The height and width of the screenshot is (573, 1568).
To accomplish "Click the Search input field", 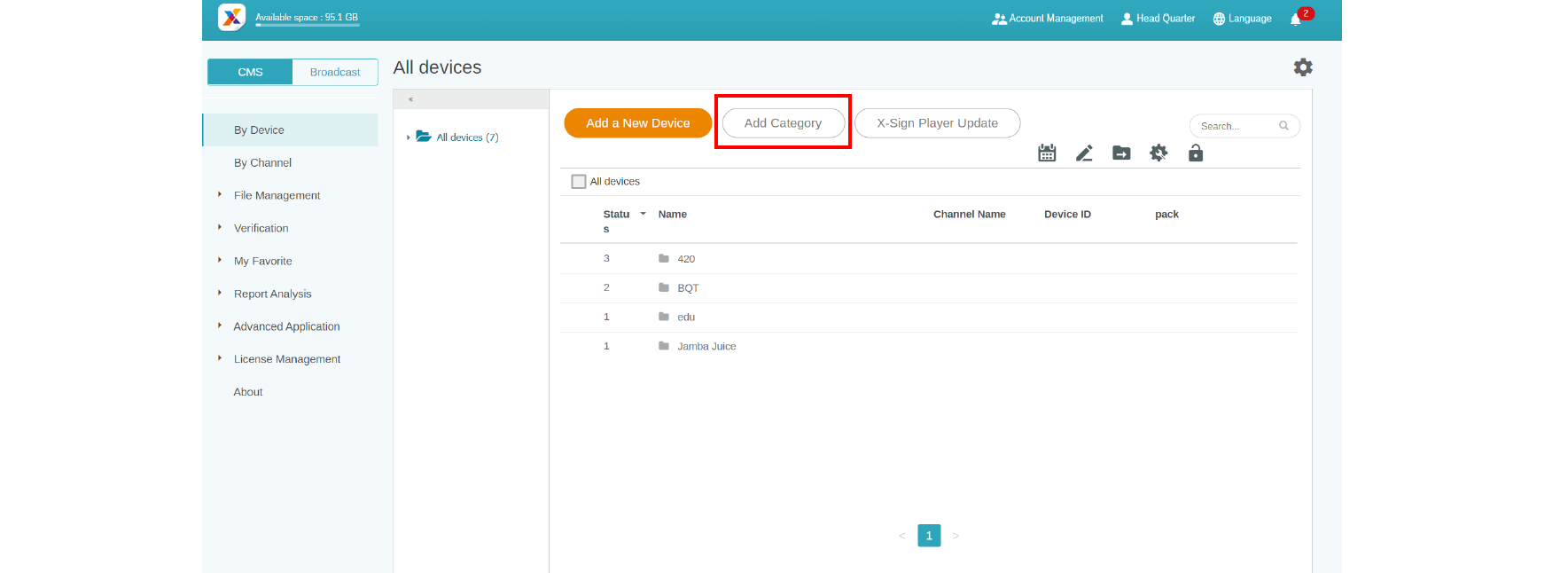I will 1236,126.
